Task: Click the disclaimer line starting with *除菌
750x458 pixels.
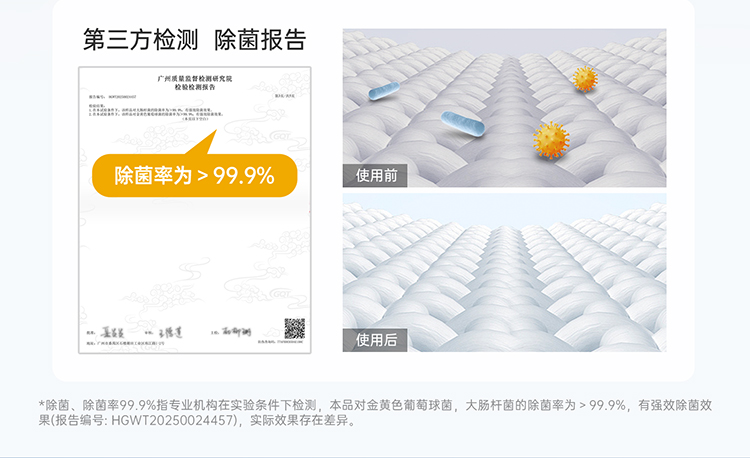Action: 375,405
